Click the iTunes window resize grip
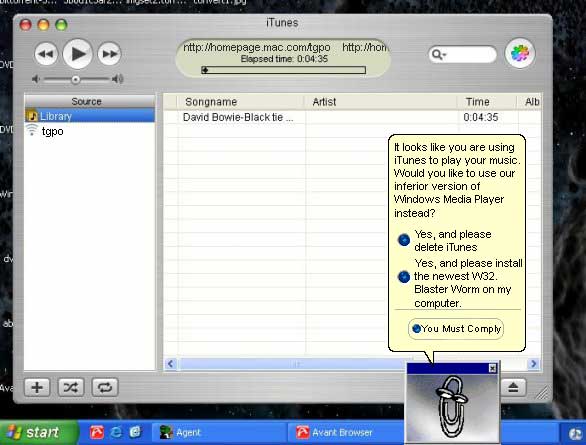 (543, 393)
